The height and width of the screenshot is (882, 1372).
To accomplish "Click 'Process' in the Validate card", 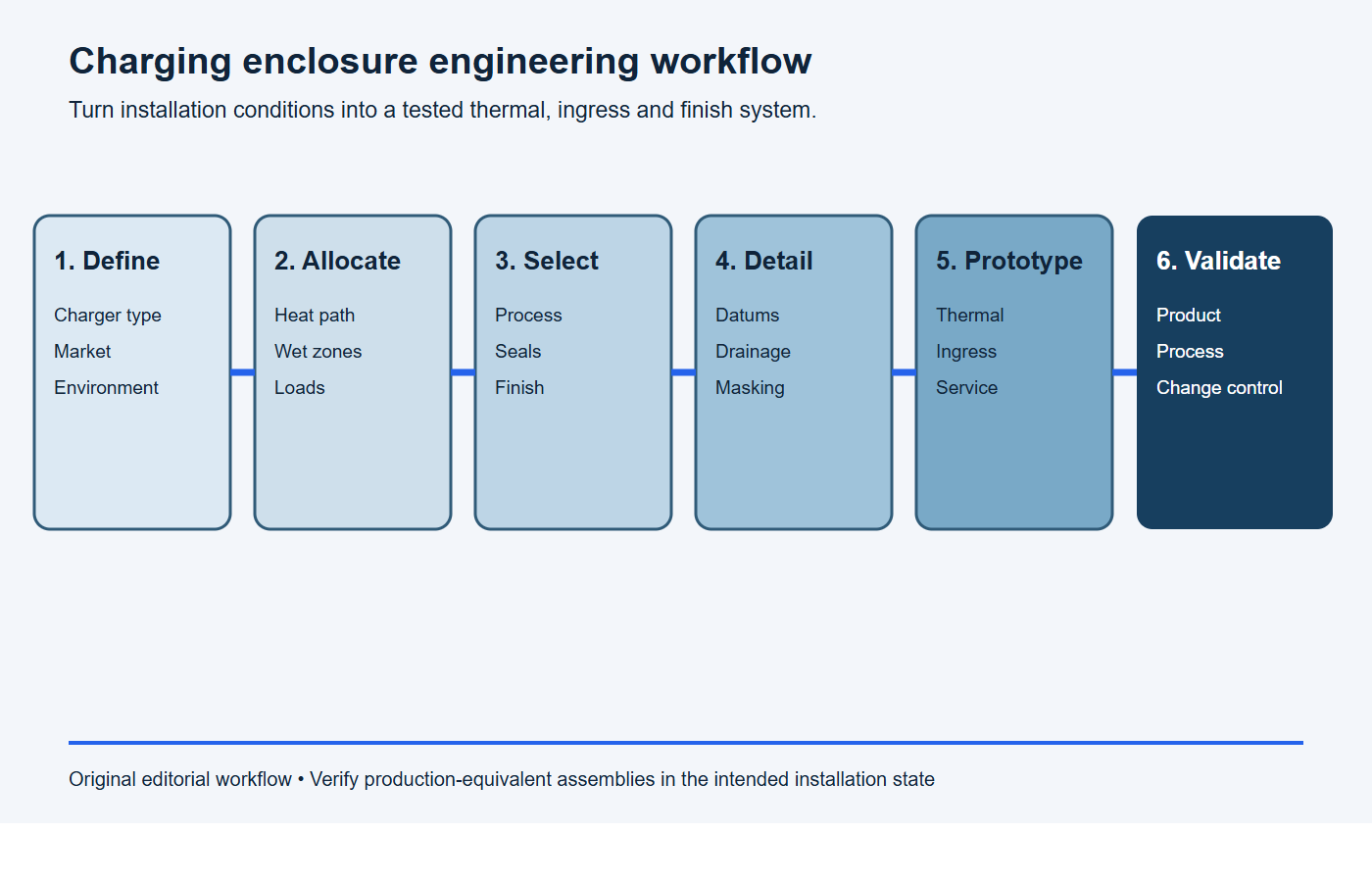I will click(1190, 351).
